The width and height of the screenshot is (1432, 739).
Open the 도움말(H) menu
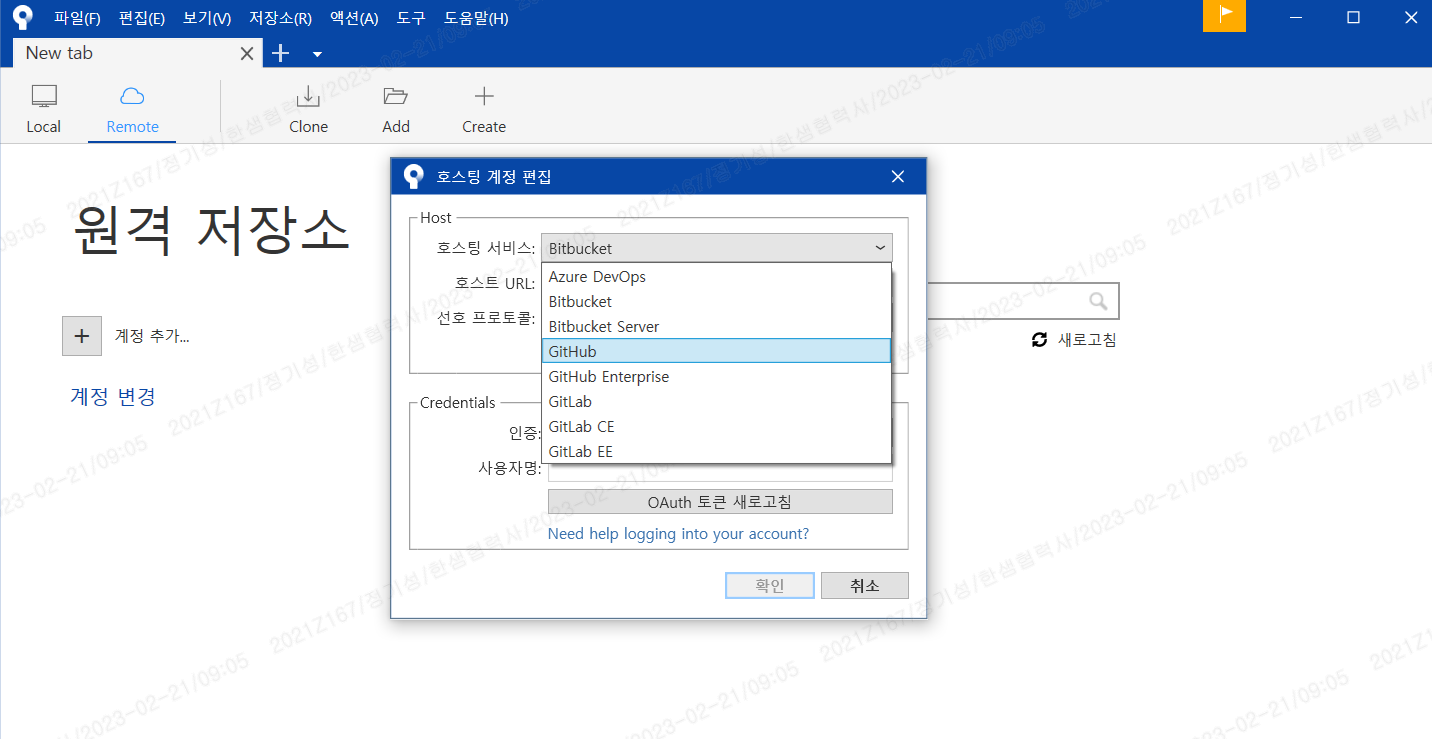tap(476, 18)
